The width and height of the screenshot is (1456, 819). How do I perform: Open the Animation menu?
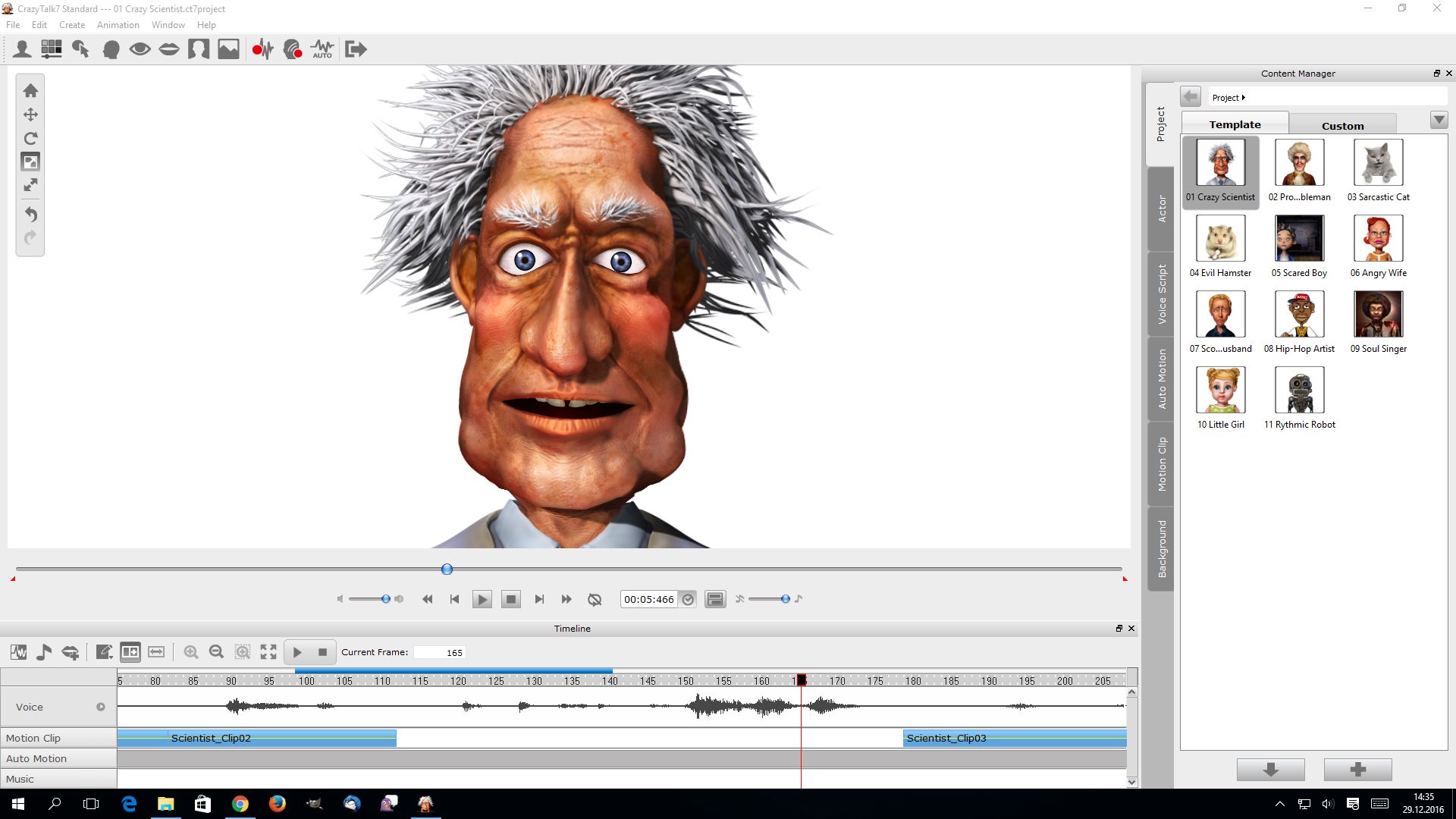click(118, 25)
